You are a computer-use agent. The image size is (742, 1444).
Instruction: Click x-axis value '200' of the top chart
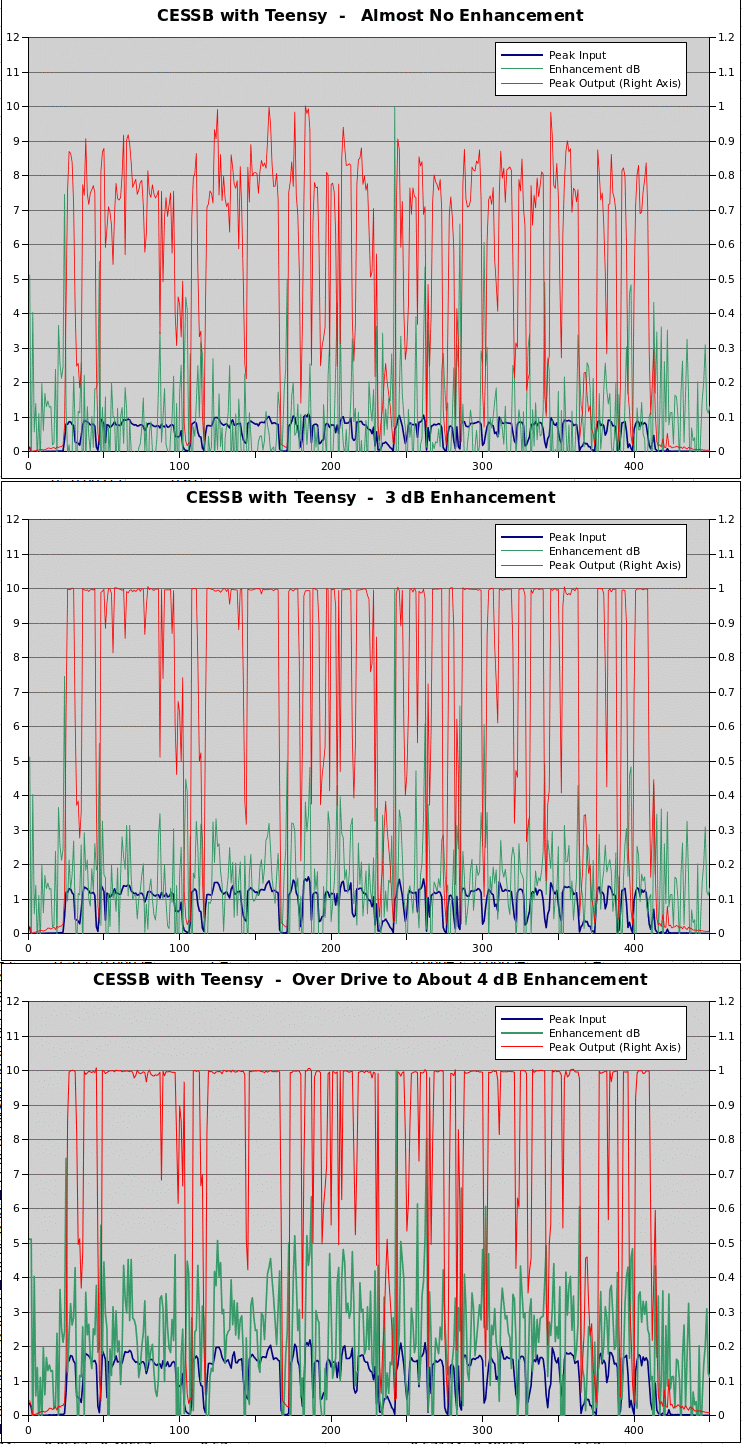click(331, 466)
